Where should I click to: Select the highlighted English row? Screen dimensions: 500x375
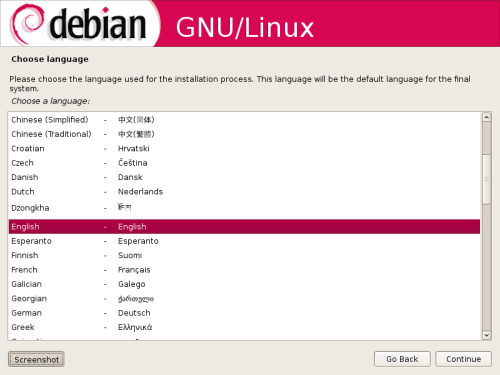(244, 227)
